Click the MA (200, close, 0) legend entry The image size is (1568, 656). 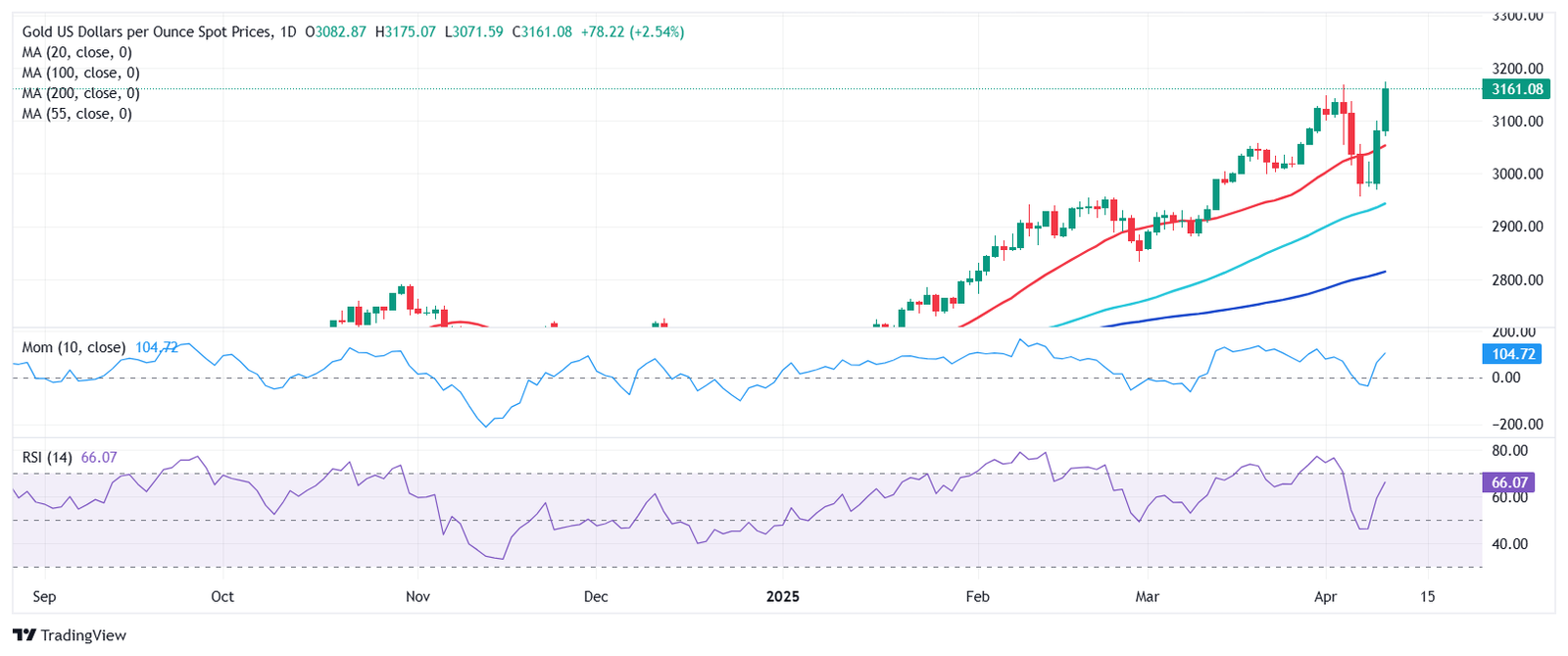point(80,93)
